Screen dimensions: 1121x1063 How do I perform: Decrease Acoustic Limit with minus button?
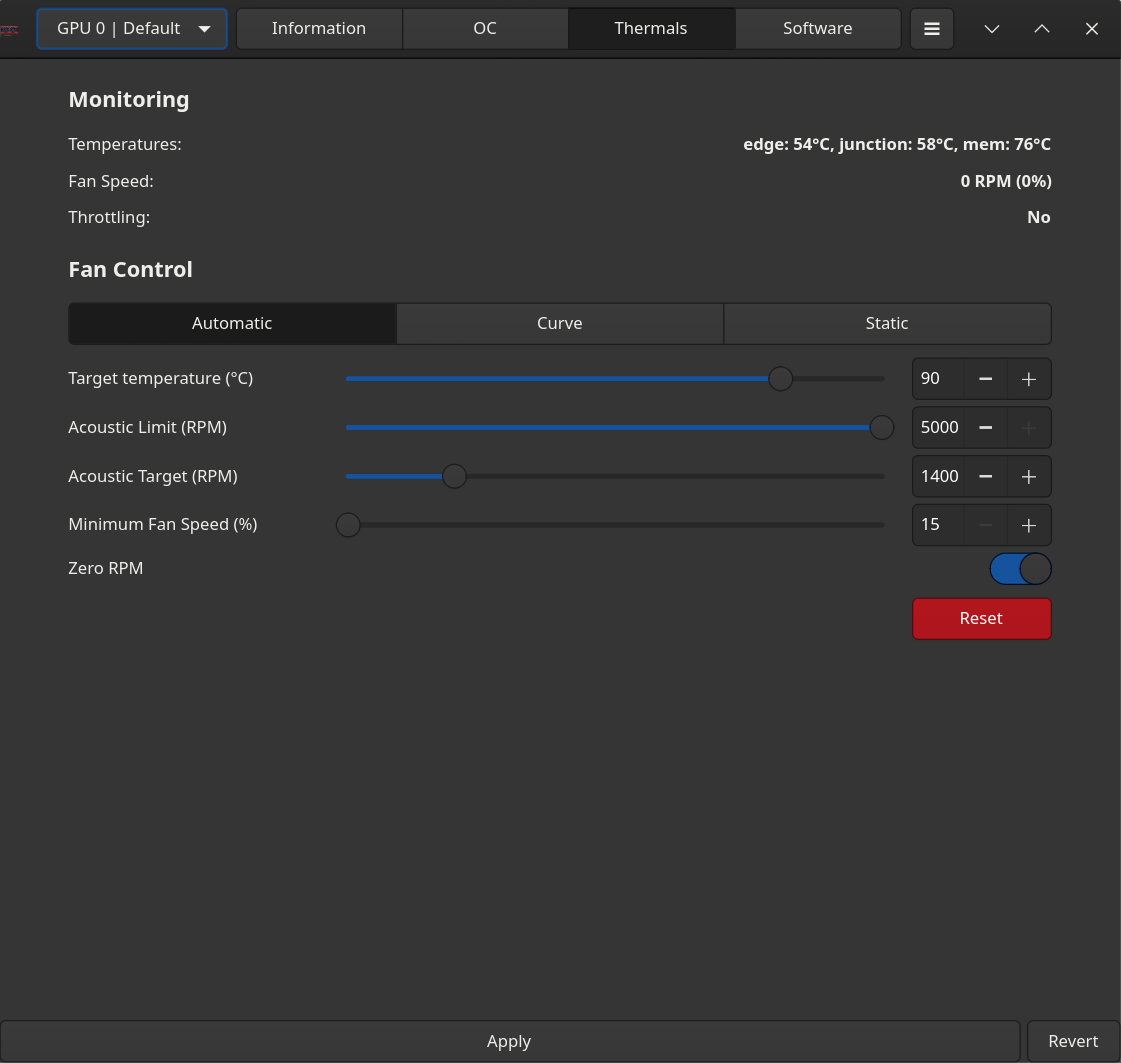(x=985, y=428)
